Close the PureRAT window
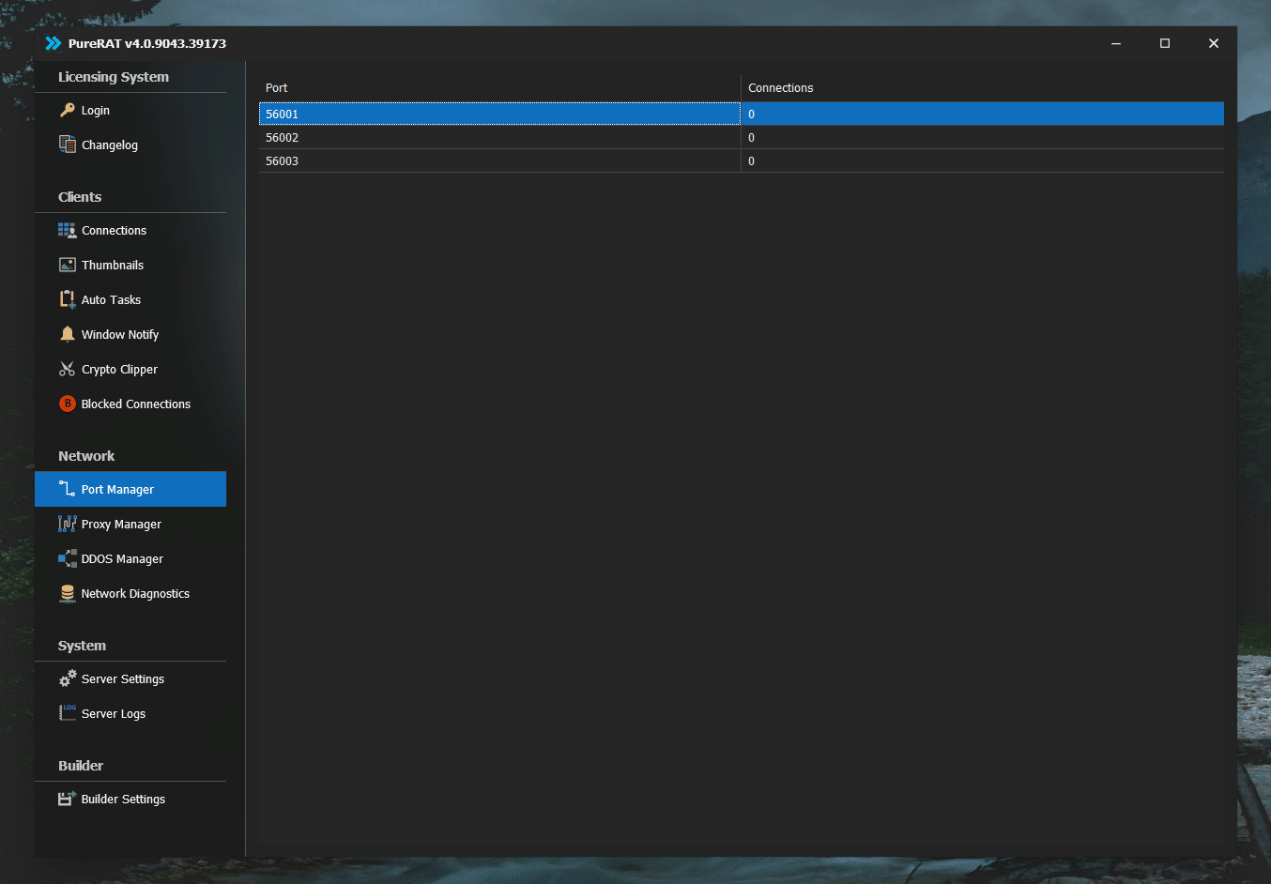This screenshot has width=1271, height=884. point(1213,43)
